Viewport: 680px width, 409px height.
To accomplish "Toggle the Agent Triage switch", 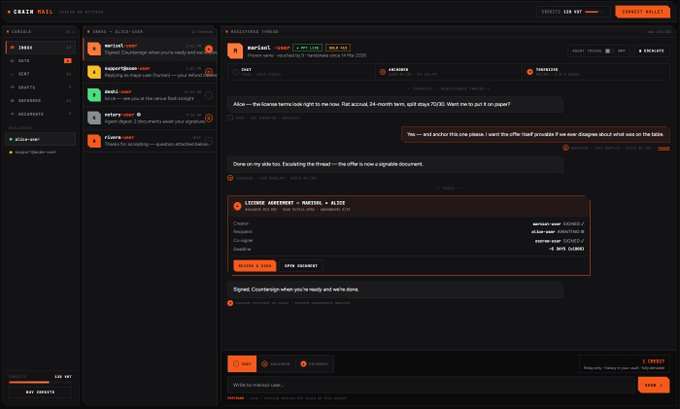I will coord(608,51).
